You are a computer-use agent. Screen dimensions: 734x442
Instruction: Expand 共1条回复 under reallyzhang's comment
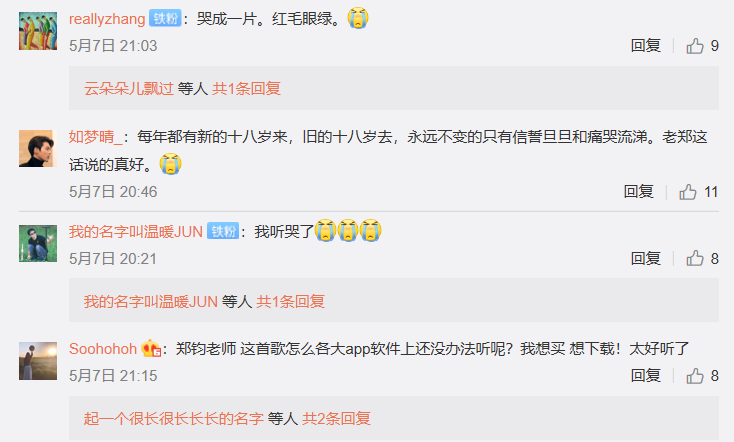tap(246, 88)
